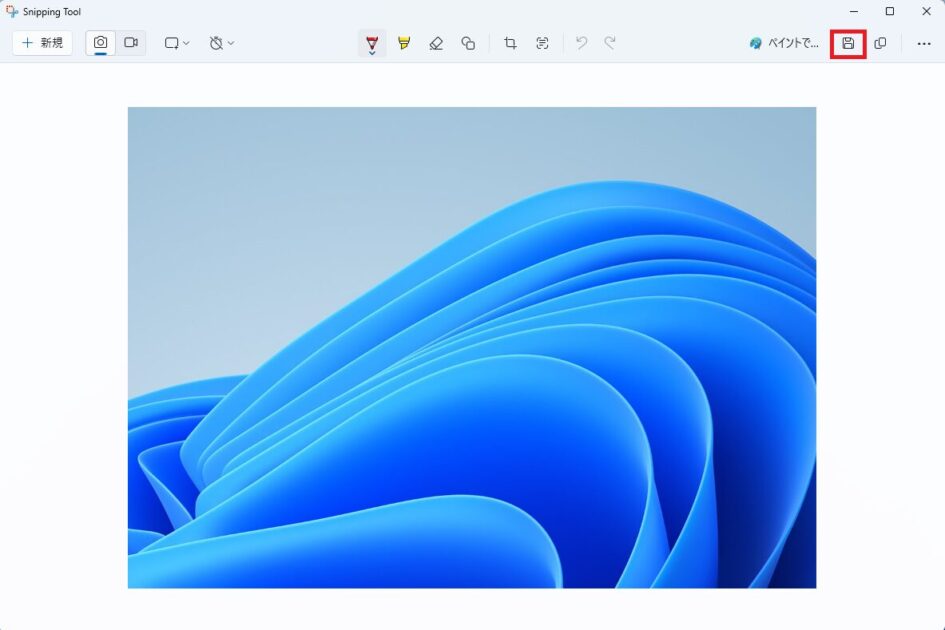The height and width of the screenshot is (630, 945).
Task: Undo the last edit
Action: (x=582, y=43)
